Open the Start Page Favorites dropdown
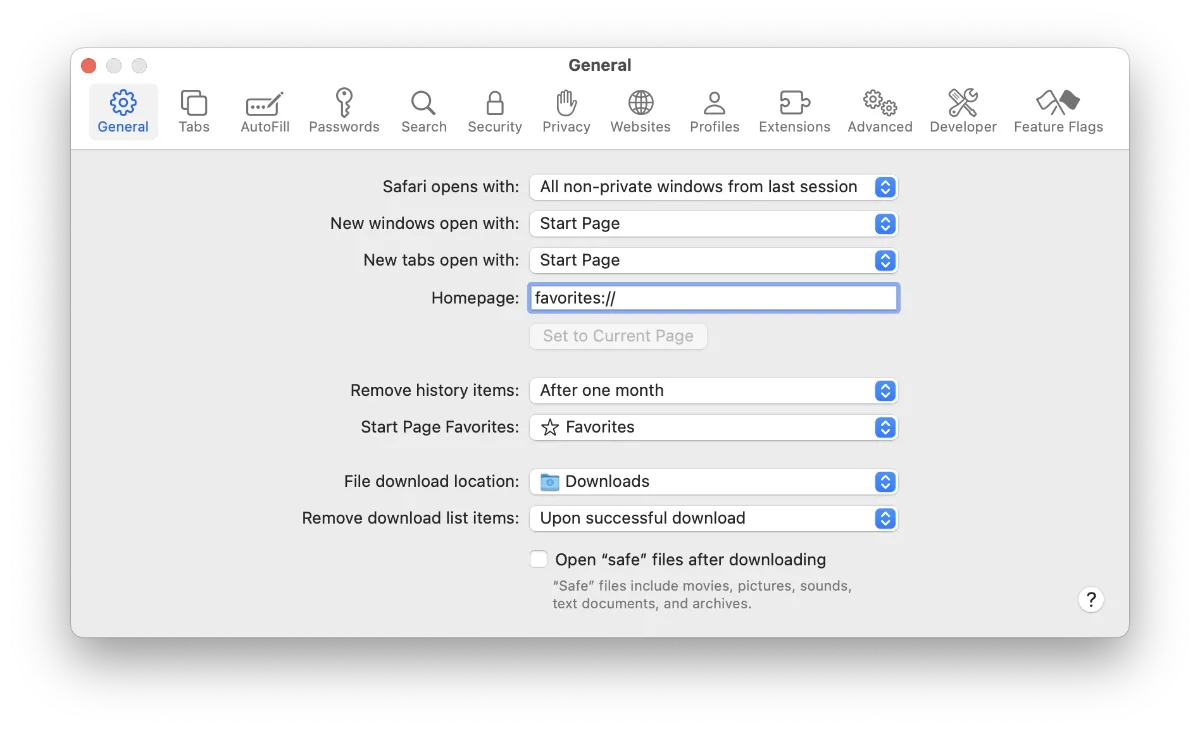1200x731 pixels. click(713, 427)
